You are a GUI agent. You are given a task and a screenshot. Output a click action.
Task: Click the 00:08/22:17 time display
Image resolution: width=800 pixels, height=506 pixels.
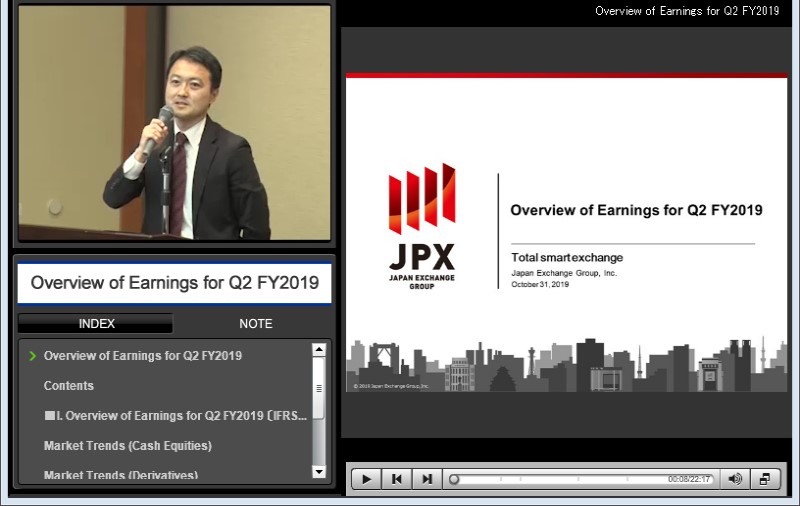pos(689,479)
